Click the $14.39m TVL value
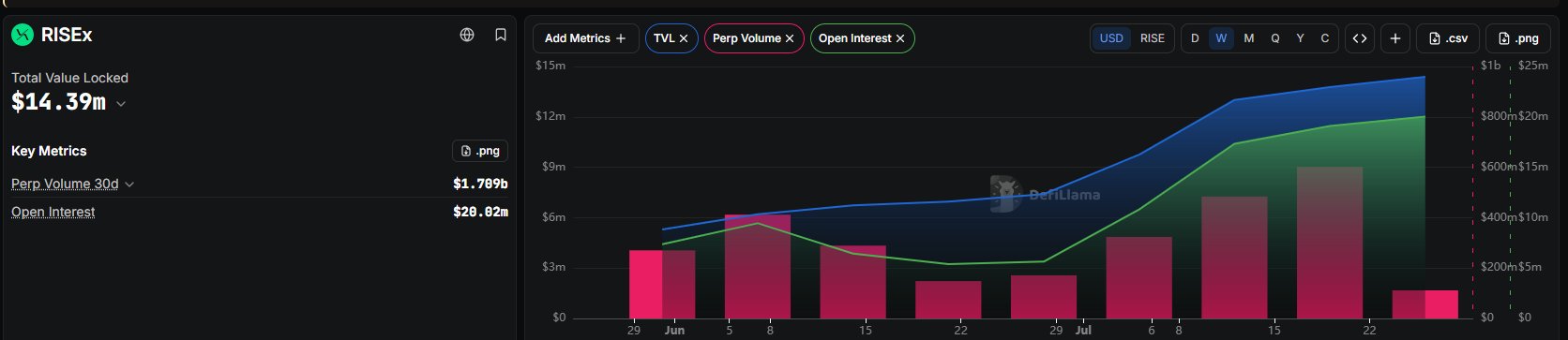The height and width of the screenshot is (340, 1568). [x=58, y=102]
